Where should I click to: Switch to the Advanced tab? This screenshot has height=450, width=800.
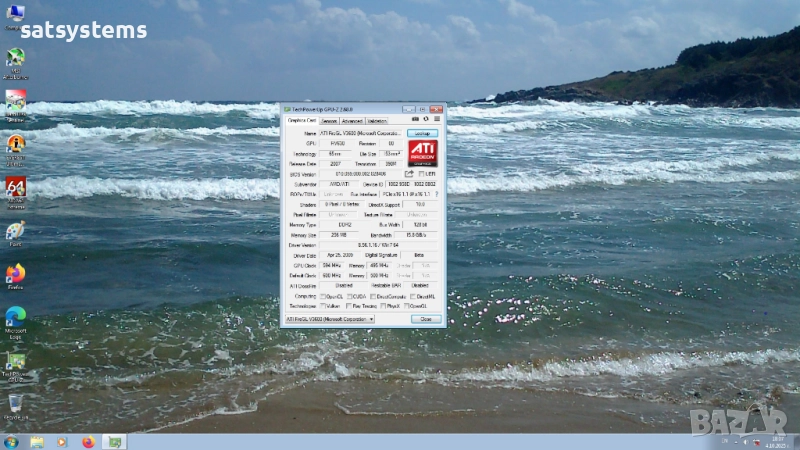tap(352, 121)
